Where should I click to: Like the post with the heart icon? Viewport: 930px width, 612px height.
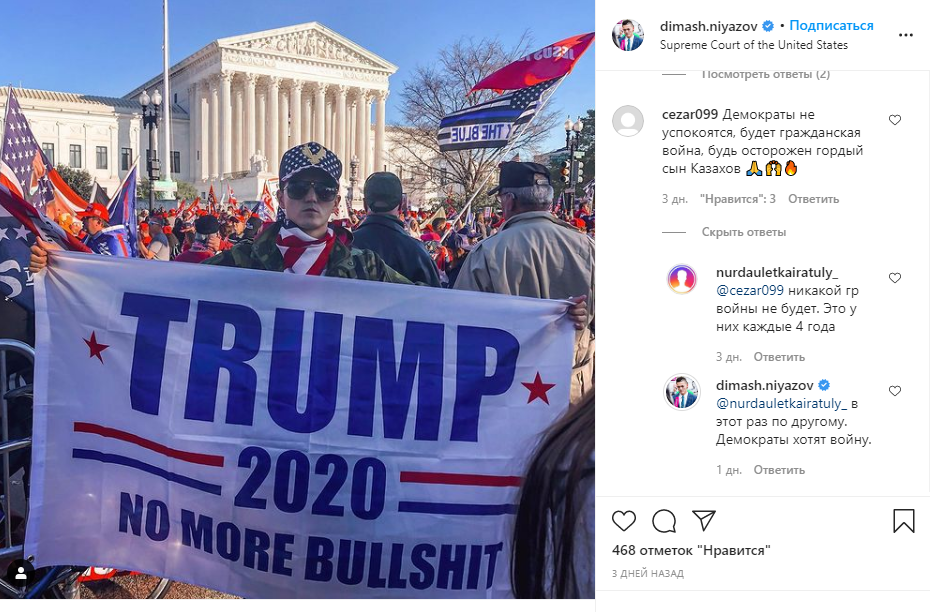coord(623,521)
